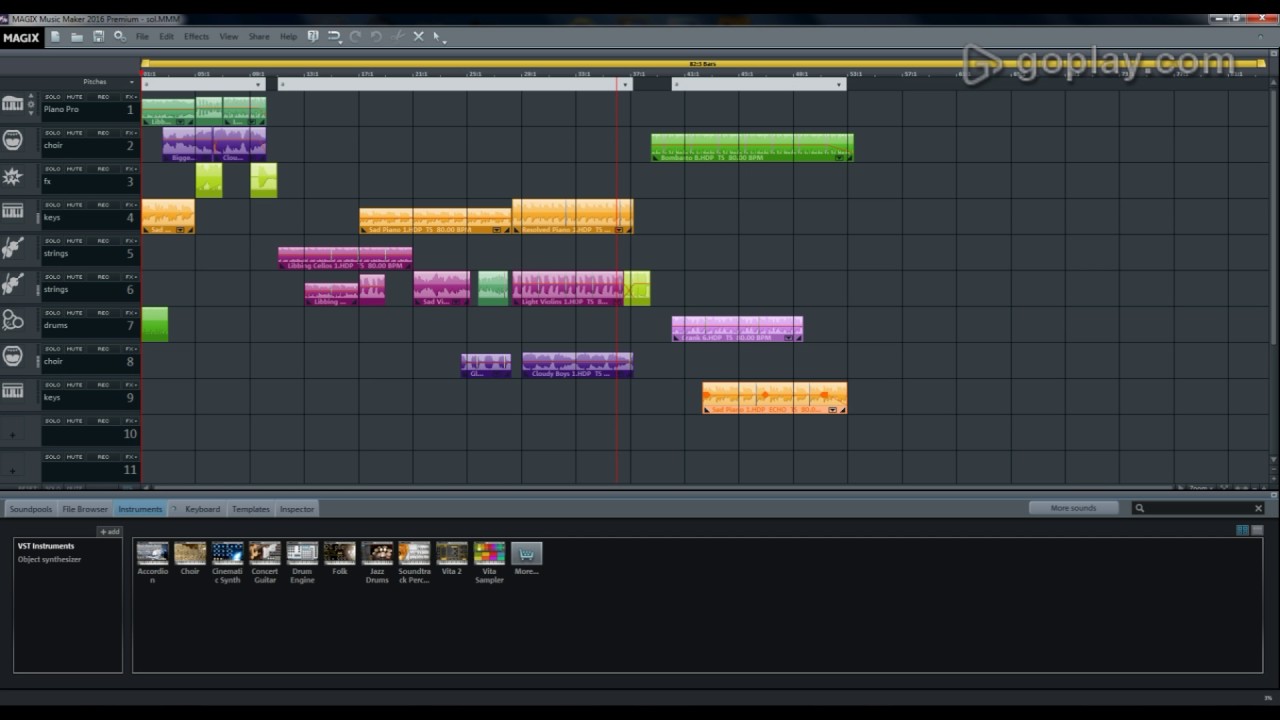Solo the keys track 4
Image resolution: width=1280 pixels, height=720 pixels.
click(x=53, y=205)
